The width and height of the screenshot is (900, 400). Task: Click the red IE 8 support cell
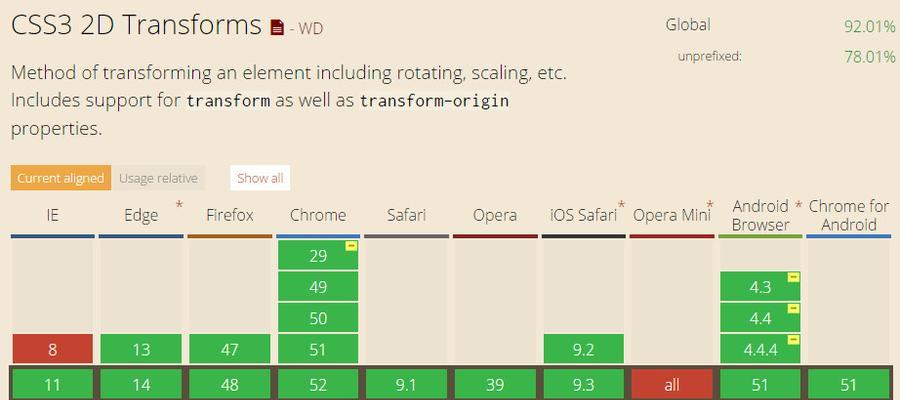click(52, 349)
